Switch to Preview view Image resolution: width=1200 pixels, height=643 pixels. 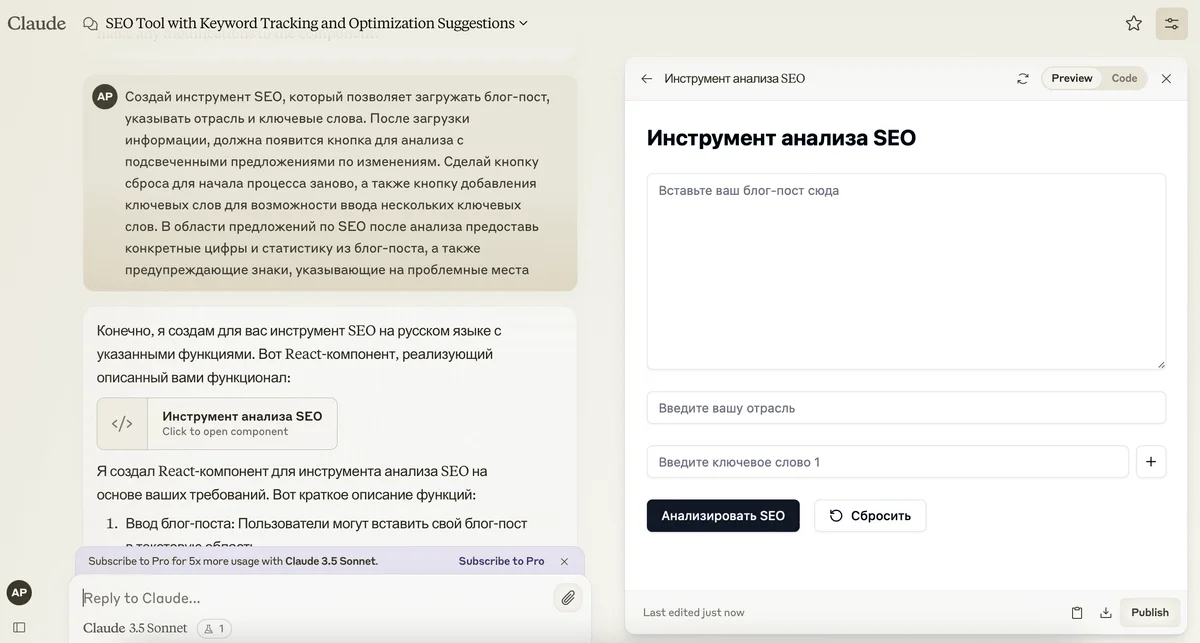click(x=1071, y=78)
